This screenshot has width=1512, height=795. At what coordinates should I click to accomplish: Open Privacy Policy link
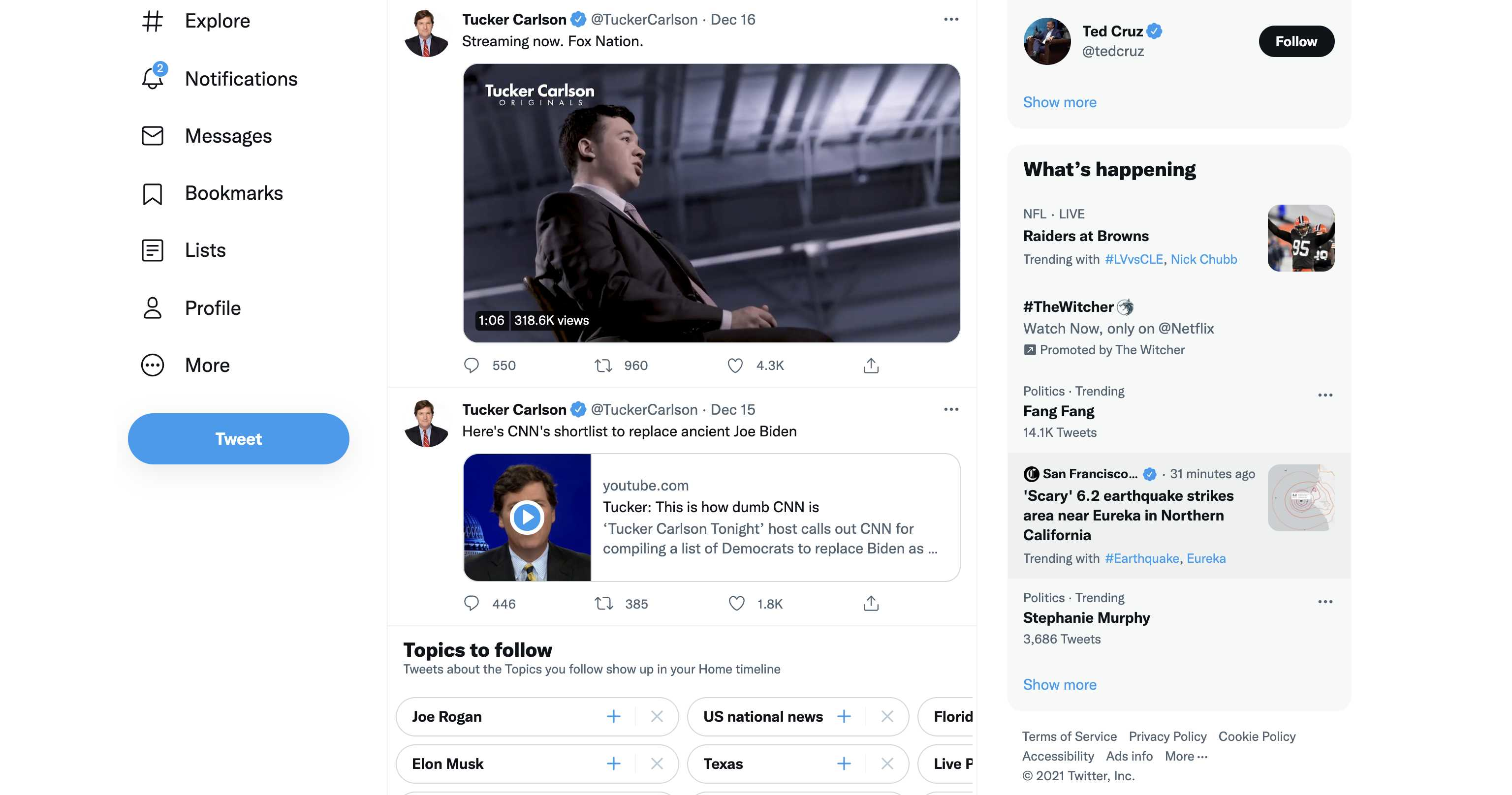1167,736
